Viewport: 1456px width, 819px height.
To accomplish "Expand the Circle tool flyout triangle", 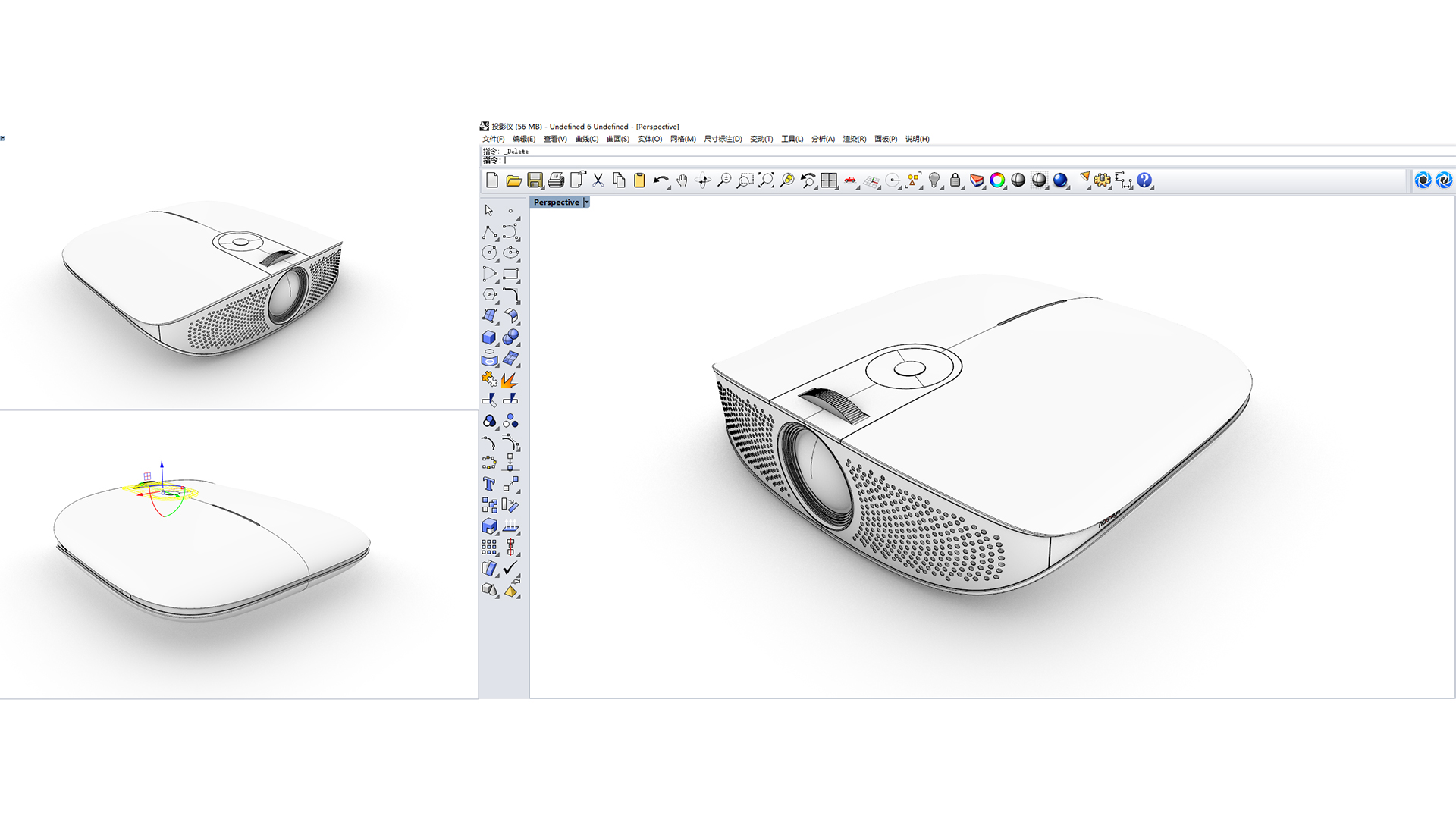I will click(x=496, y=260).
